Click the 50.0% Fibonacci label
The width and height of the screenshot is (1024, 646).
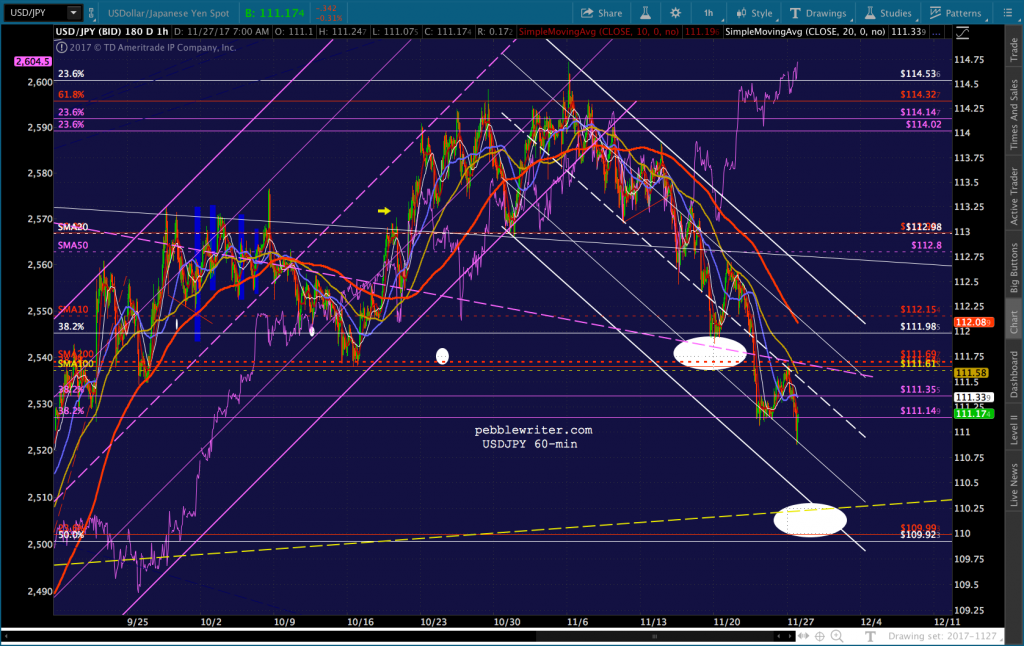(71, 534)
